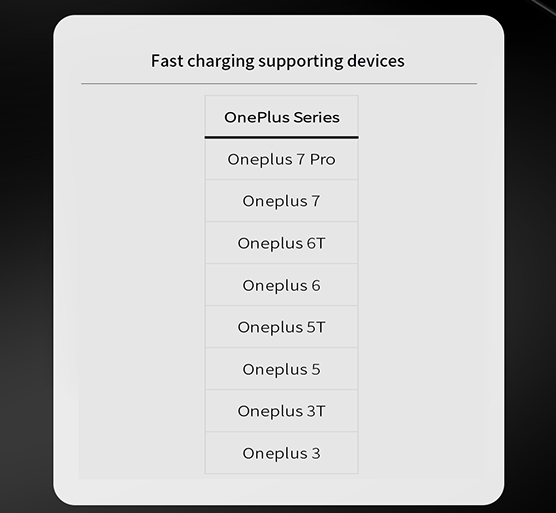The width and height of the screenshot is (556, 513).
Task: Choose Oneplus 6T in the list
Action: pyautogui.click(x=282, y=243)
